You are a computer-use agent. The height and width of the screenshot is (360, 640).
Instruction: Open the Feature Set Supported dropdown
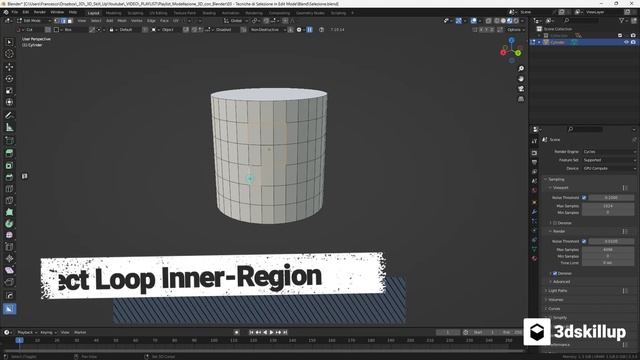point(609,160)
